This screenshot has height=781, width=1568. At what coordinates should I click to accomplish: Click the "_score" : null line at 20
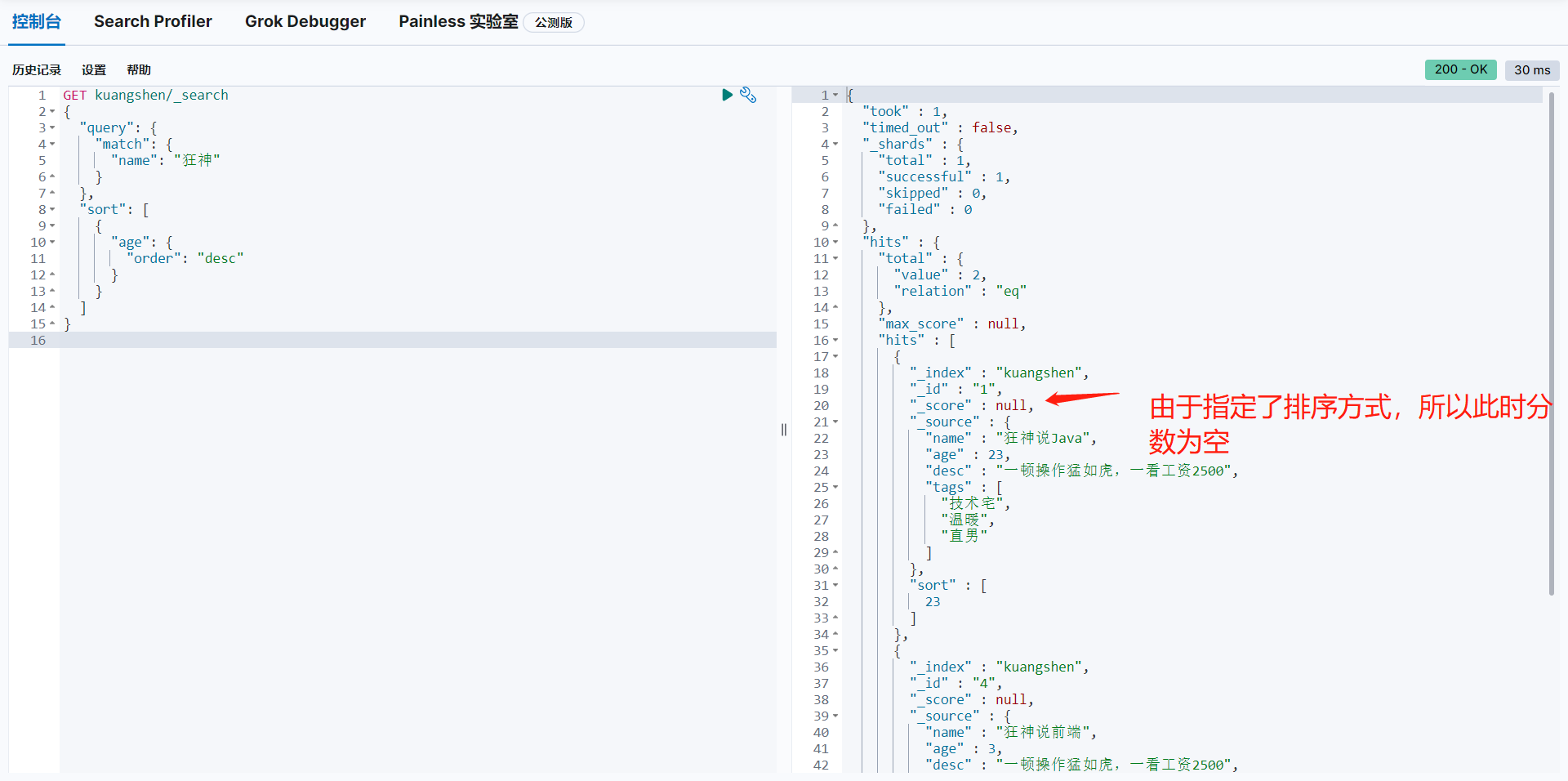point(971,405)
